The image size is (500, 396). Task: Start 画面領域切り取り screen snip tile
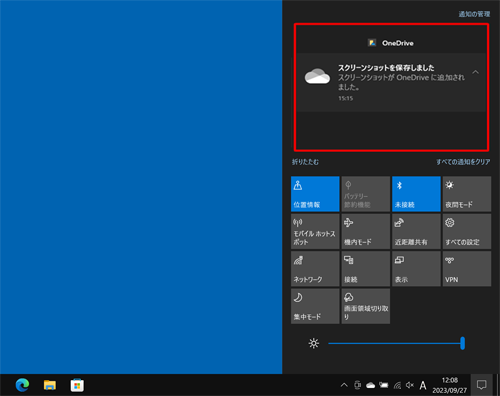coord(366,306)
